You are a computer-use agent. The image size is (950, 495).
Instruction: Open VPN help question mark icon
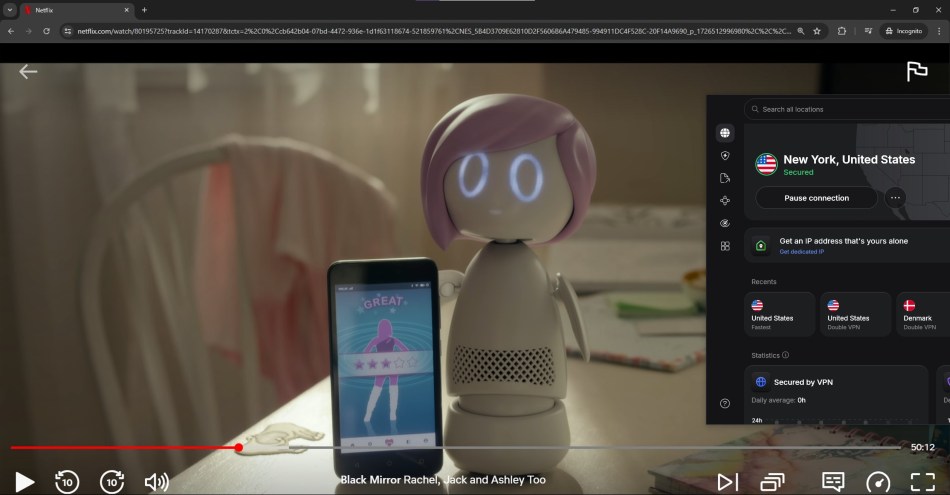[x=725, y=404]
